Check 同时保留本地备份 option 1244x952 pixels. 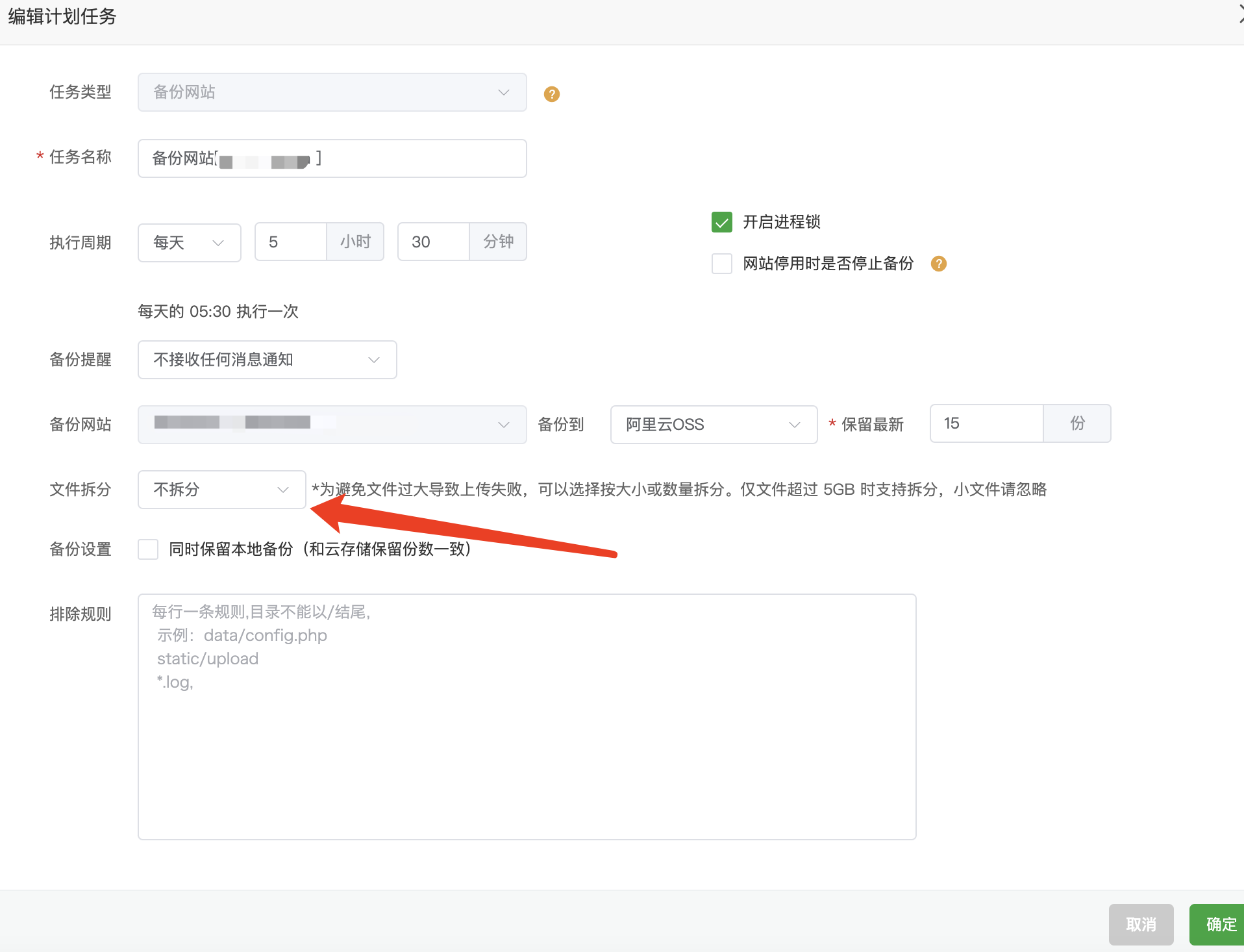[148, 549]
